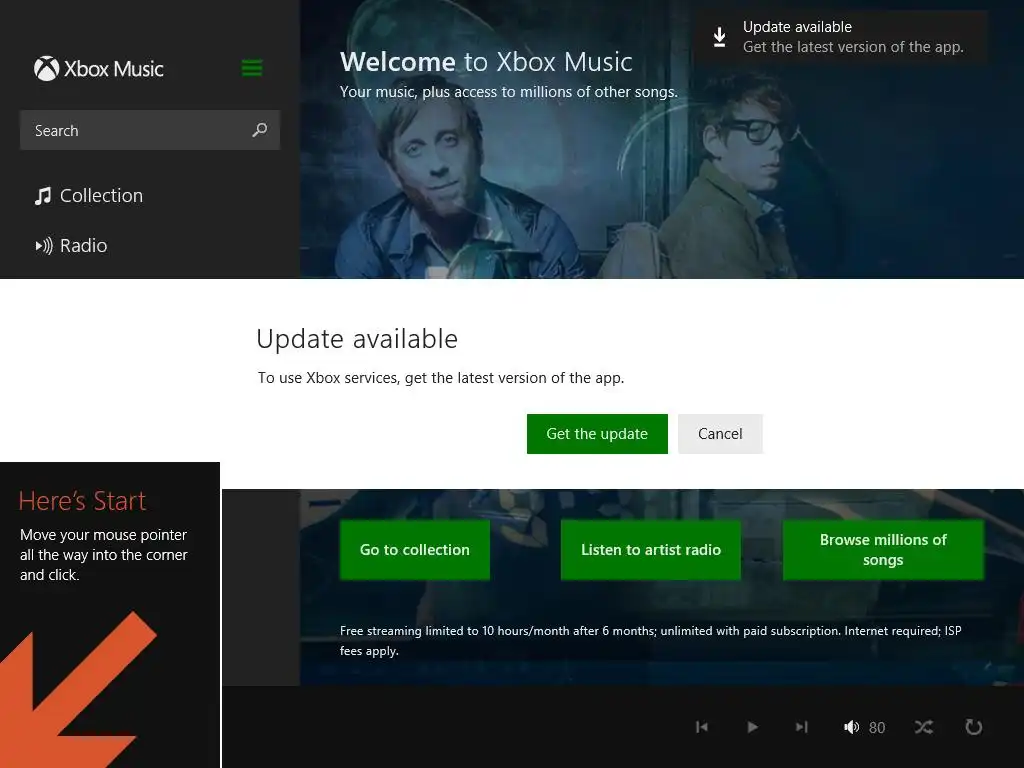Click Browse millions of songs
This screenshot has width=1024, height=768.
click(x=884, y=550)
